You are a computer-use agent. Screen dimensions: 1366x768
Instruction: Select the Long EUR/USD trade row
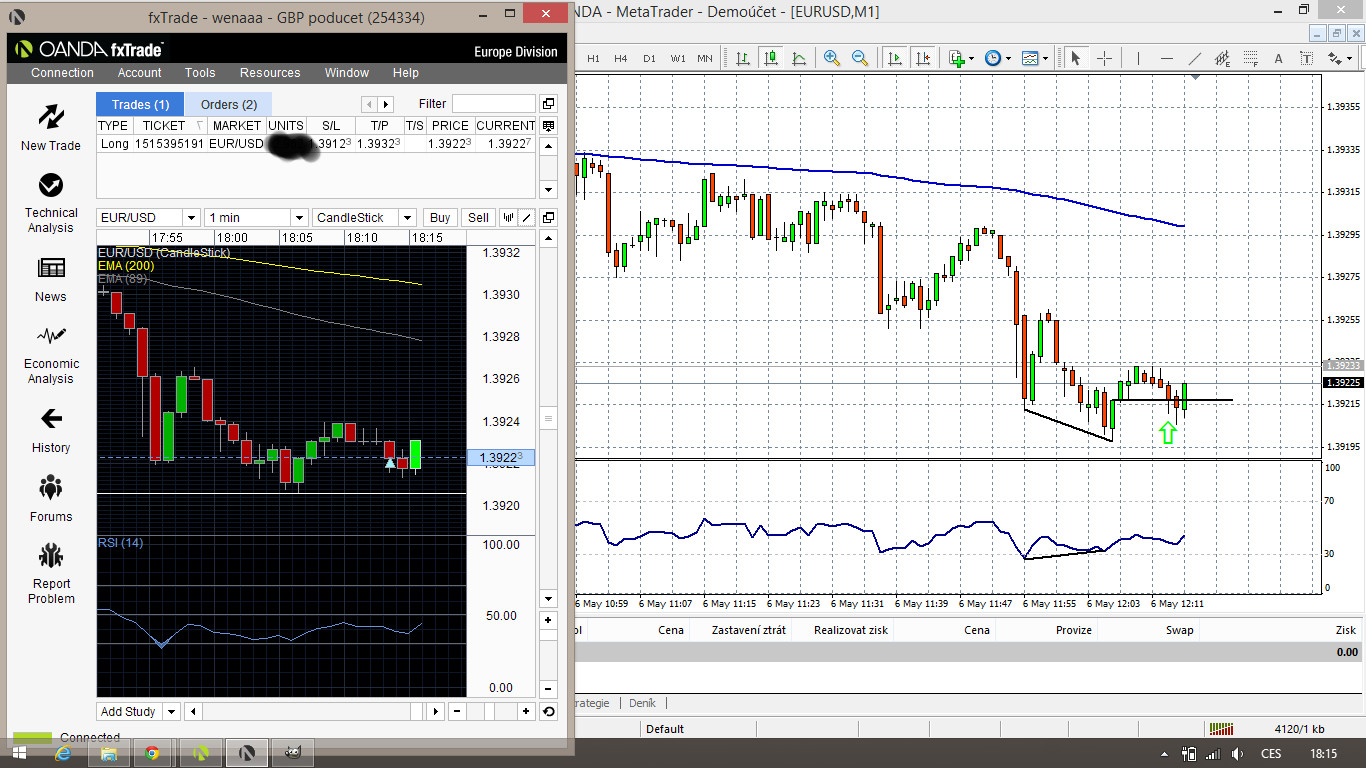click(x=316, y=144)
